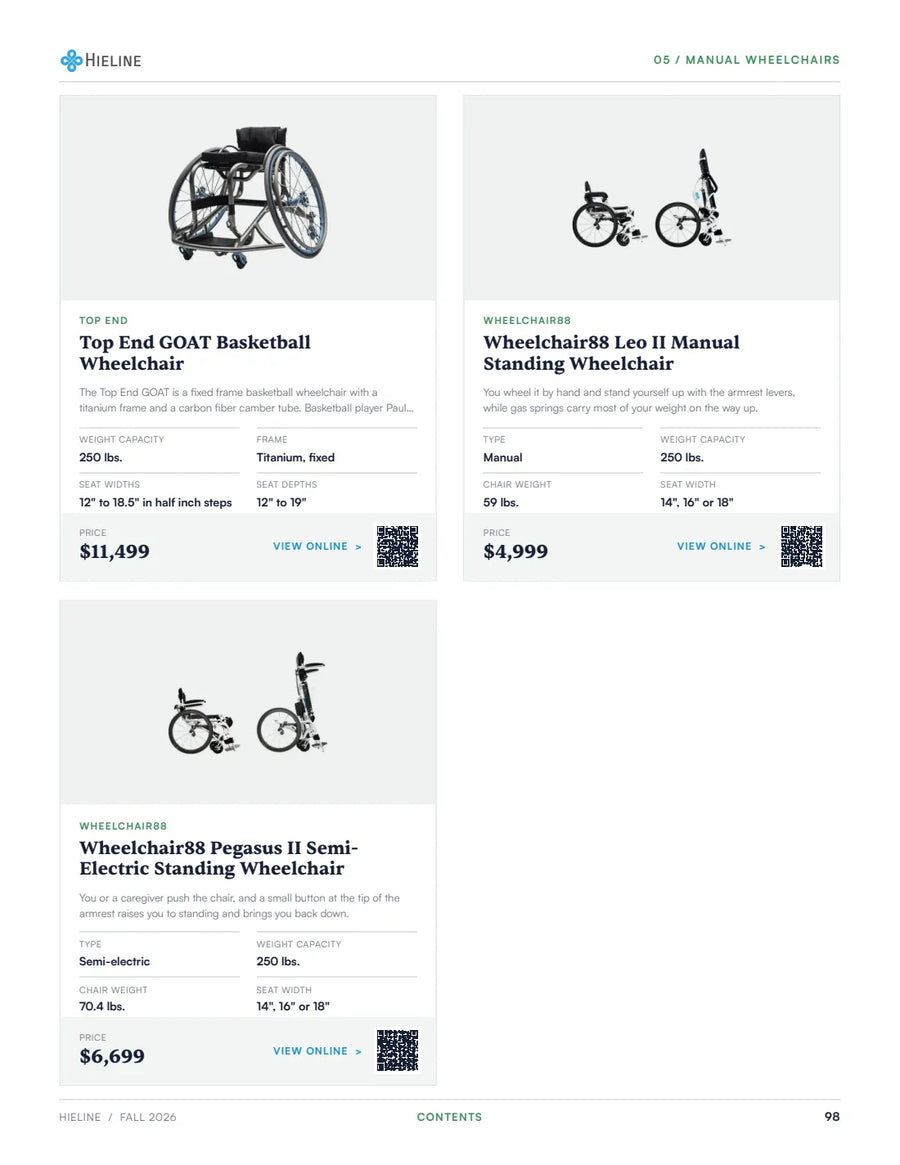This screenshot has width=900, height=1165.
Task: Click the QR code for Leo II wheelchair
Action: [801, 546]
